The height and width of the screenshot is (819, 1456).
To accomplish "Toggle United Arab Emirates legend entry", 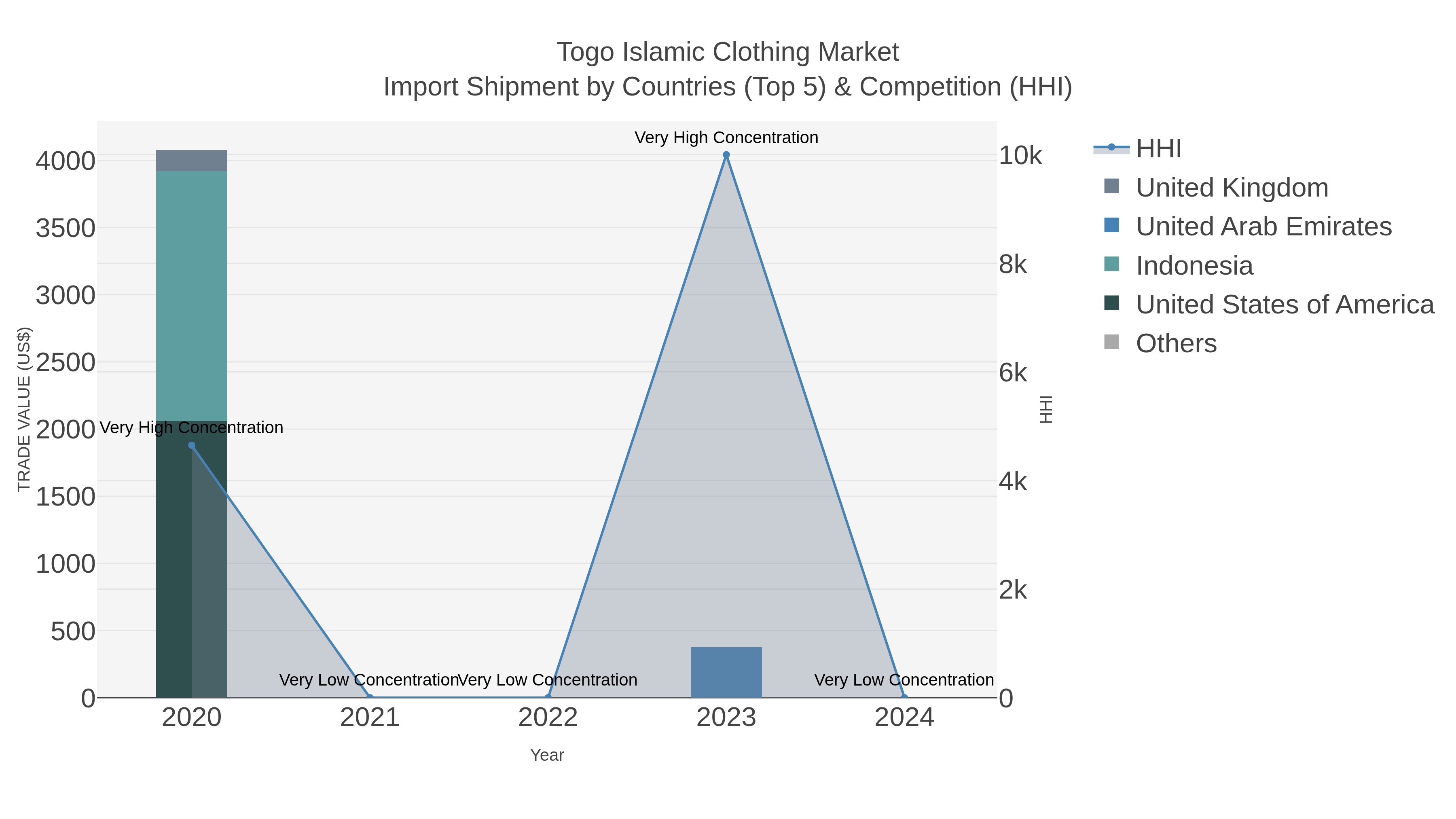I will (1247, 226).
